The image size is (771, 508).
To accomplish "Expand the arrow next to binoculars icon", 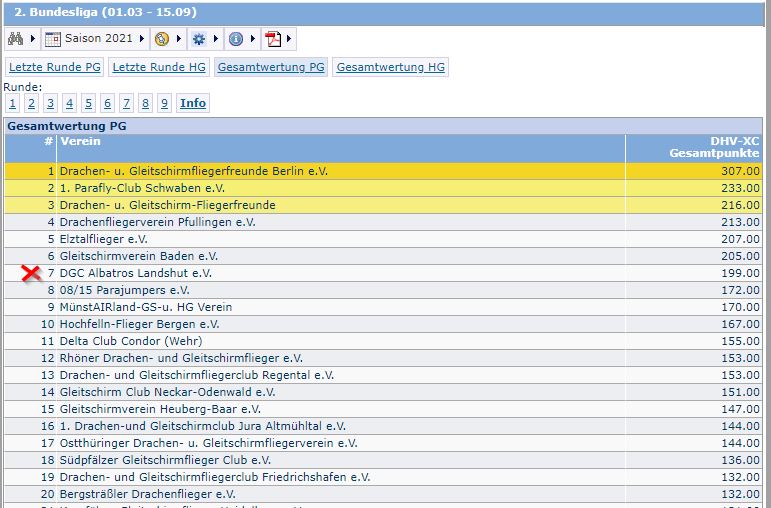I will pos(33,38).
